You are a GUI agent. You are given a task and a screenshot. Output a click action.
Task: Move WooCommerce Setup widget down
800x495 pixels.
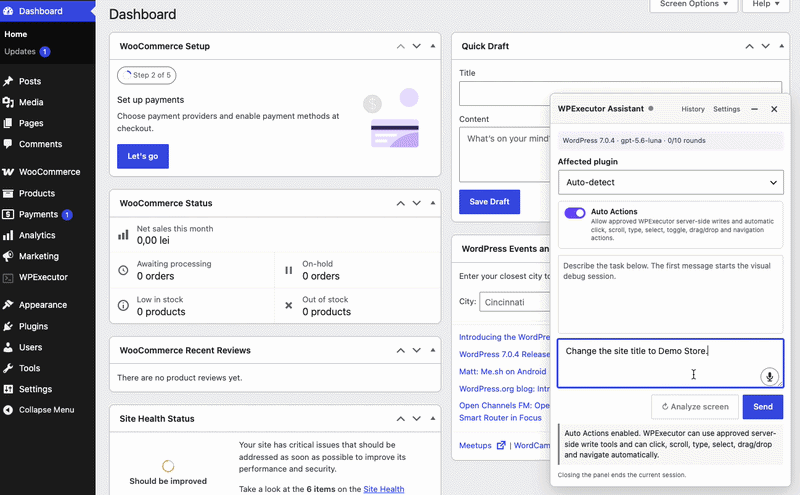[x=416, y=46]
